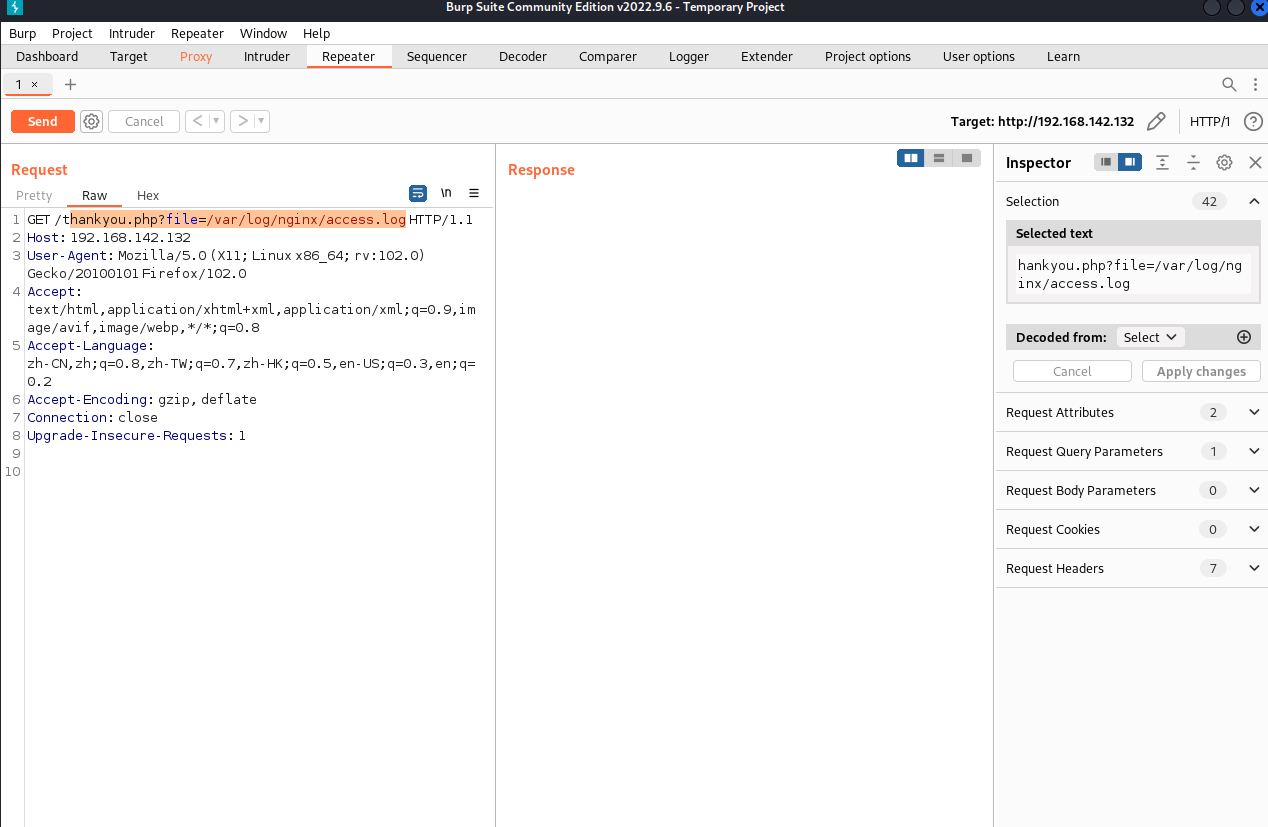Open forward history dropdown arrow

tap(261, 121)
